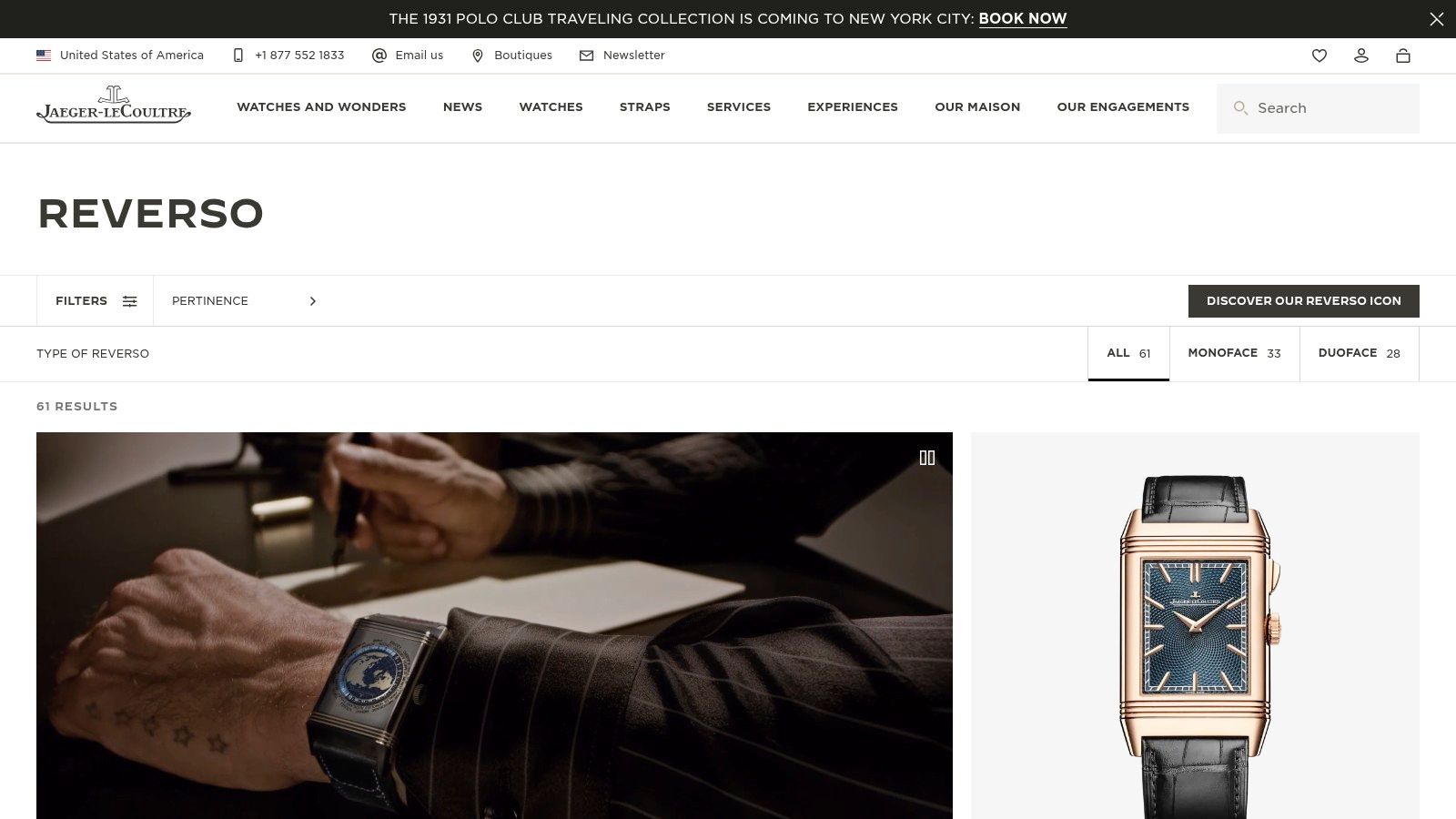1456x819 pixels.
Task: Focus the Search input field
Action: (x=1318, y=108)
